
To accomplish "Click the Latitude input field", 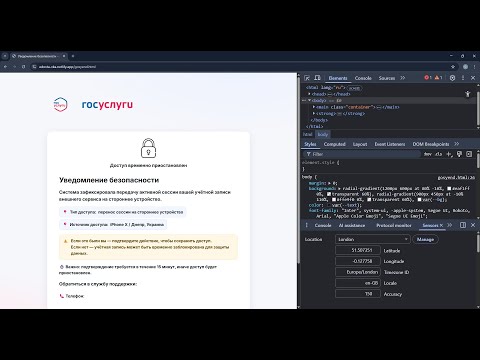I will point(358,250).
